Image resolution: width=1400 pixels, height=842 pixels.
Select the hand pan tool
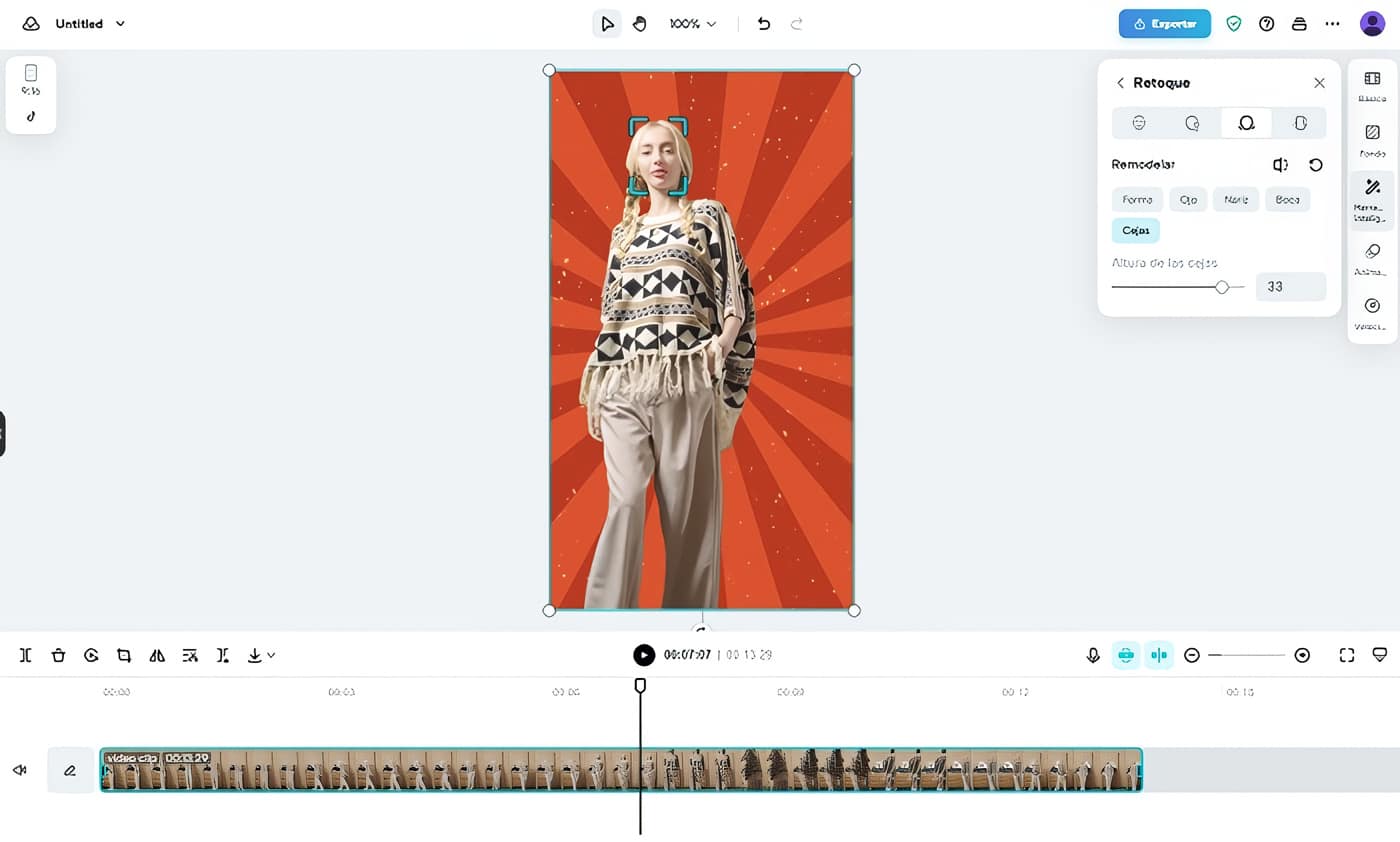[x=640, y=23]
